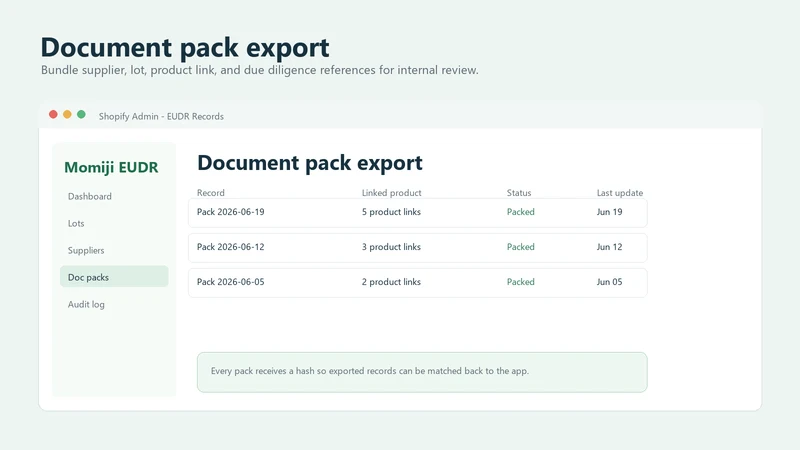The height and width of the screenshot is (450, 800).
Task: Click the Record column header
Action: click(211, 193)
